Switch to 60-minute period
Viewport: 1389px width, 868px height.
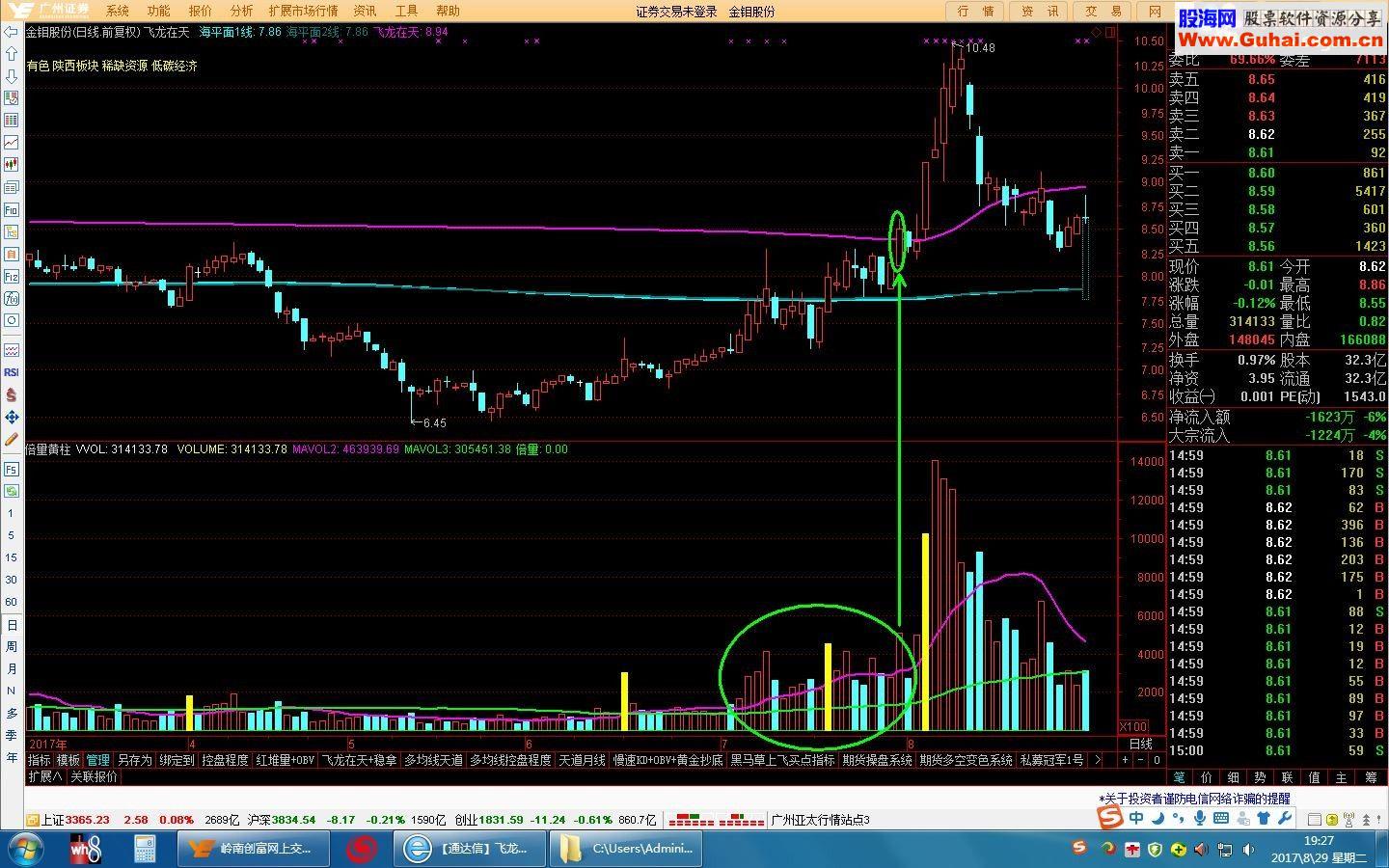[x=12, y=602]
